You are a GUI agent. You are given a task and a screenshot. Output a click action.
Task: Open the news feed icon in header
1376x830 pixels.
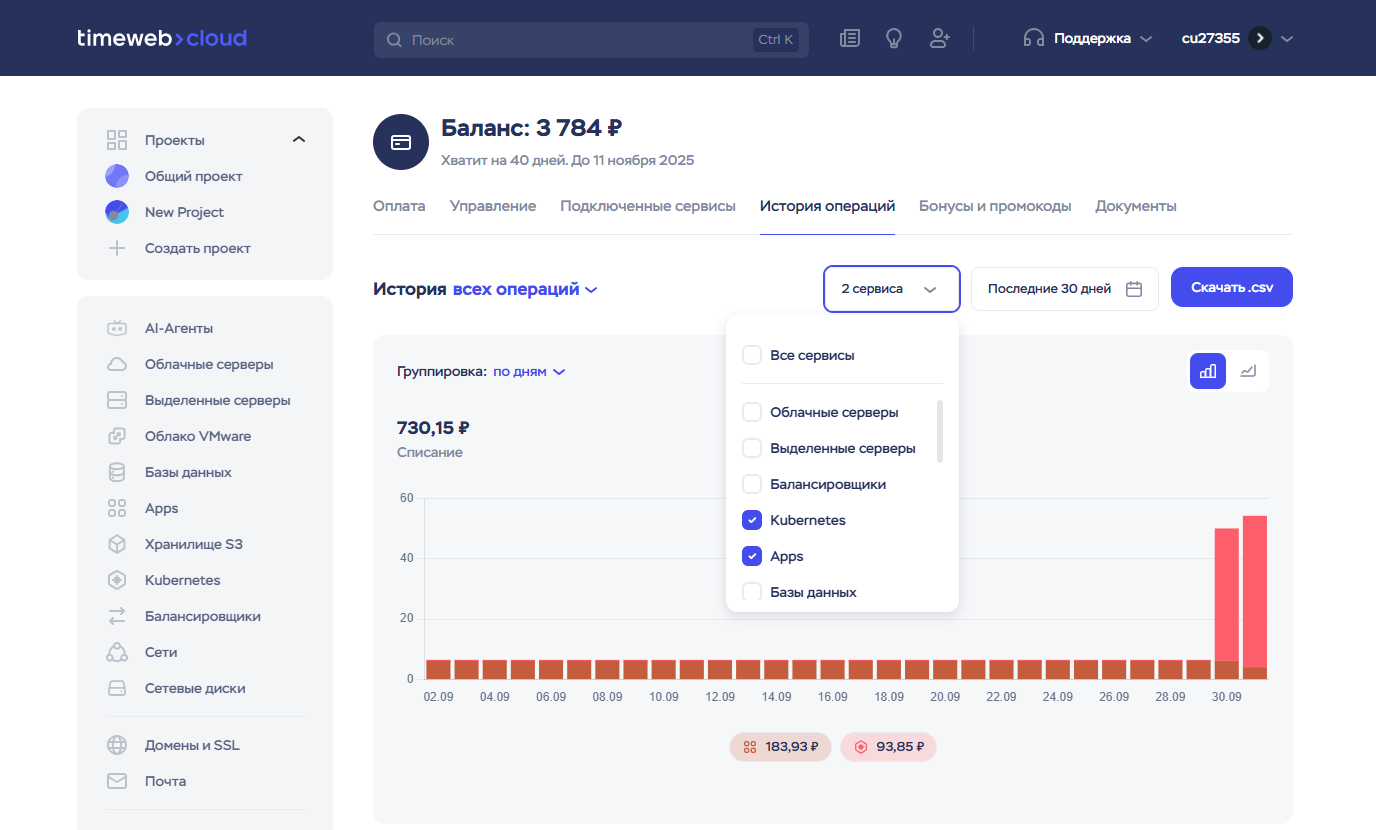(x=849, y=39)
